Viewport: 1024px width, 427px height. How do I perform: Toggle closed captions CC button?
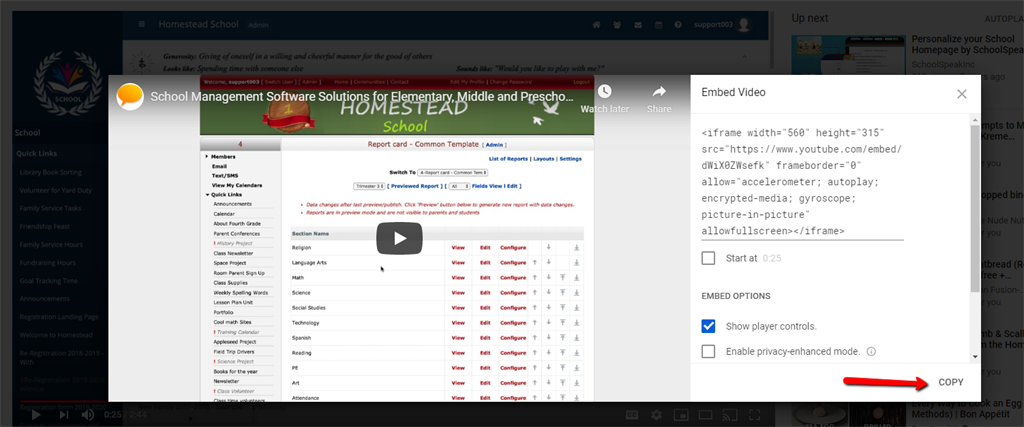[632, 415]
